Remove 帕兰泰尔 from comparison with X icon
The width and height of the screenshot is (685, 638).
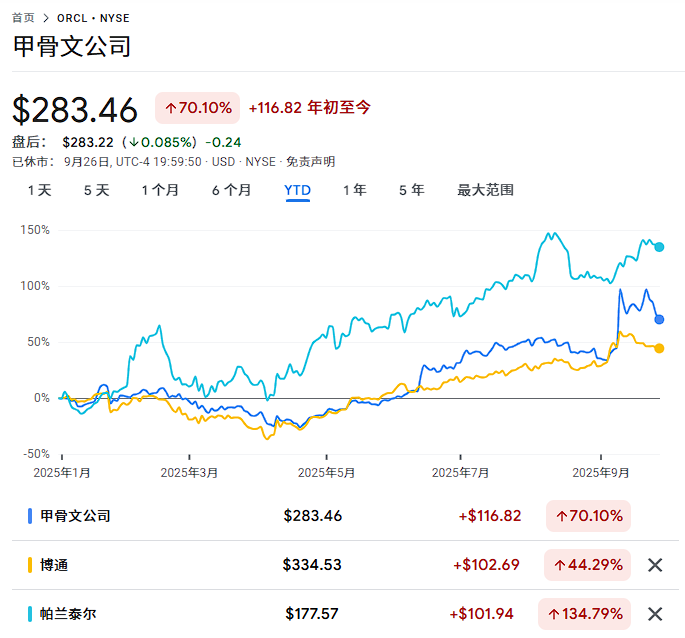655,614
